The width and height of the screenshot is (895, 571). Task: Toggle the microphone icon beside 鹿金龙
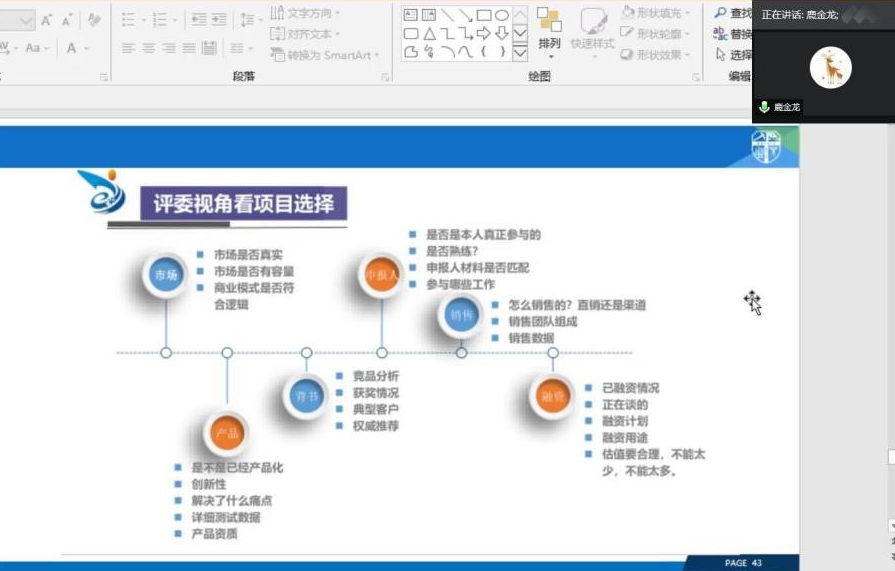click(x=765, y=107)
